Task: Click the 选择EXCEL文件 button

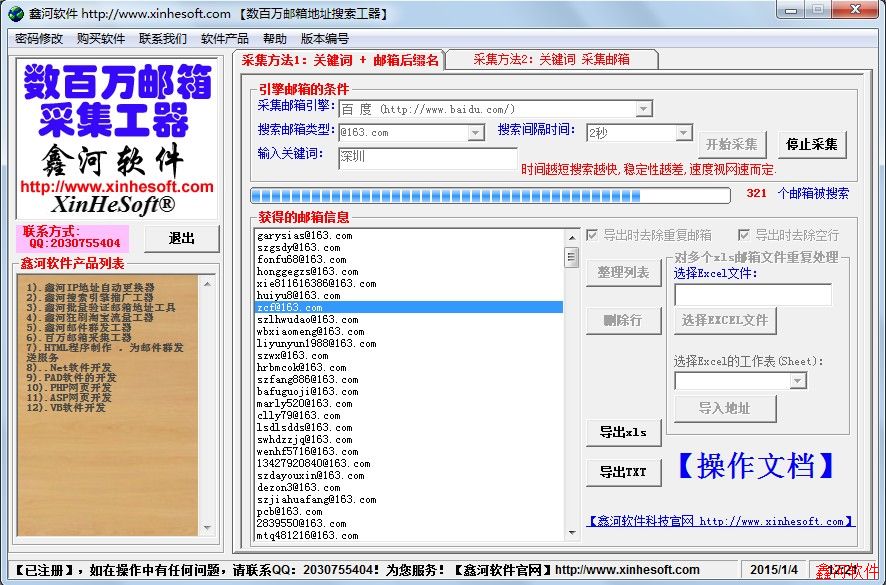Action: tap(725, 320)
